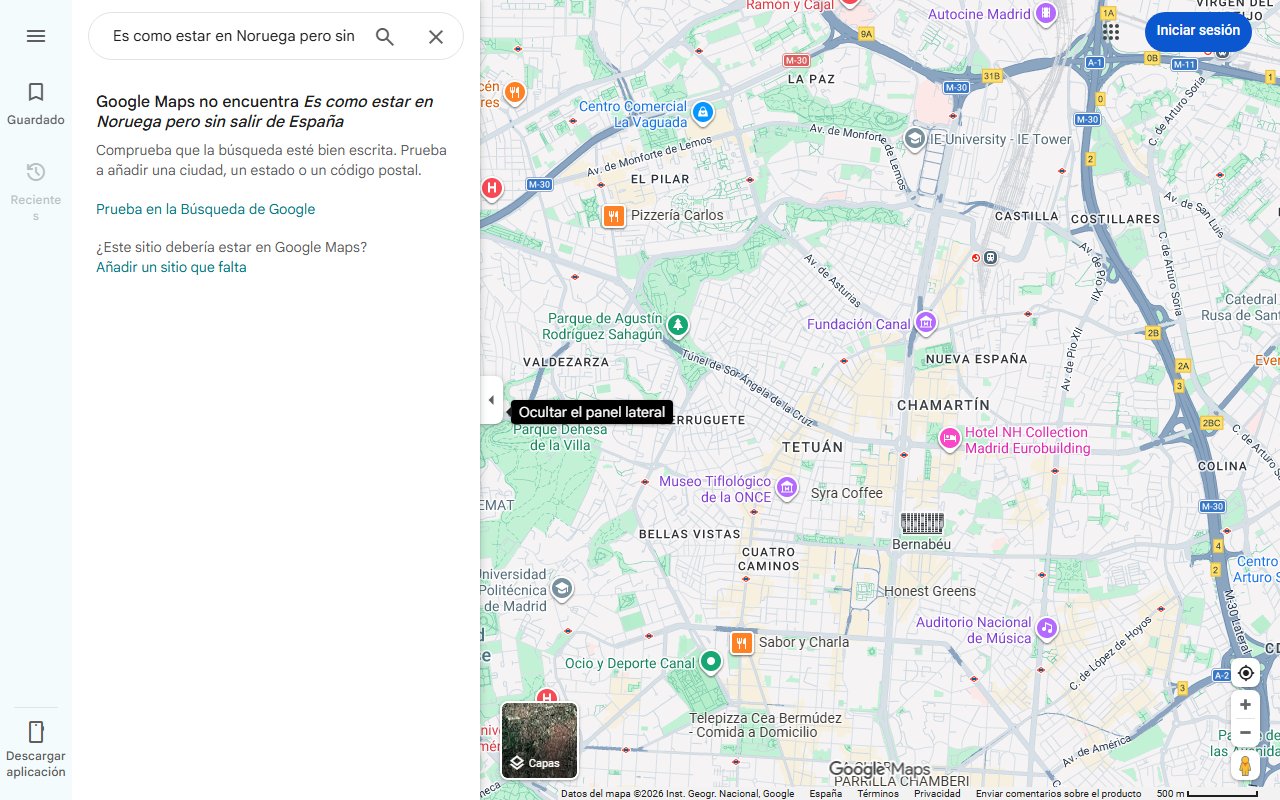Screen dimensions: 1280x800
Task: Select the Street View pegman
Action: (x=1245, y=766)
